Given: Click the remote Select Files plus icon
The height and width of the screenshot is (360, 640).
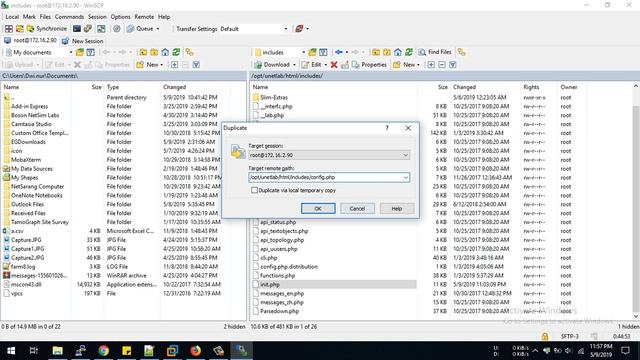Looking at the screenshot, I should pos(431,64).
